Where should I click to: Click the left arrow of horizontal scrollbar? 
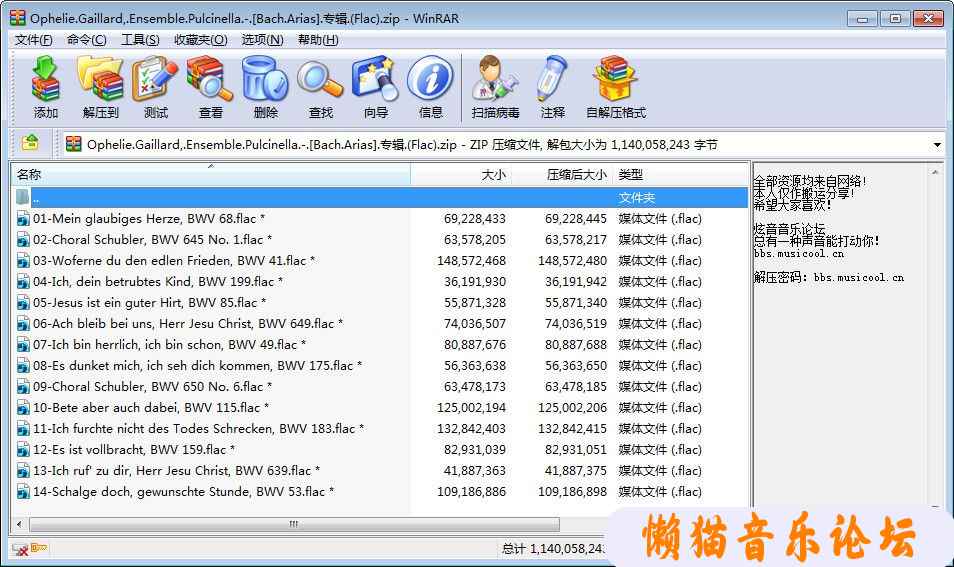tap(19, 524)
